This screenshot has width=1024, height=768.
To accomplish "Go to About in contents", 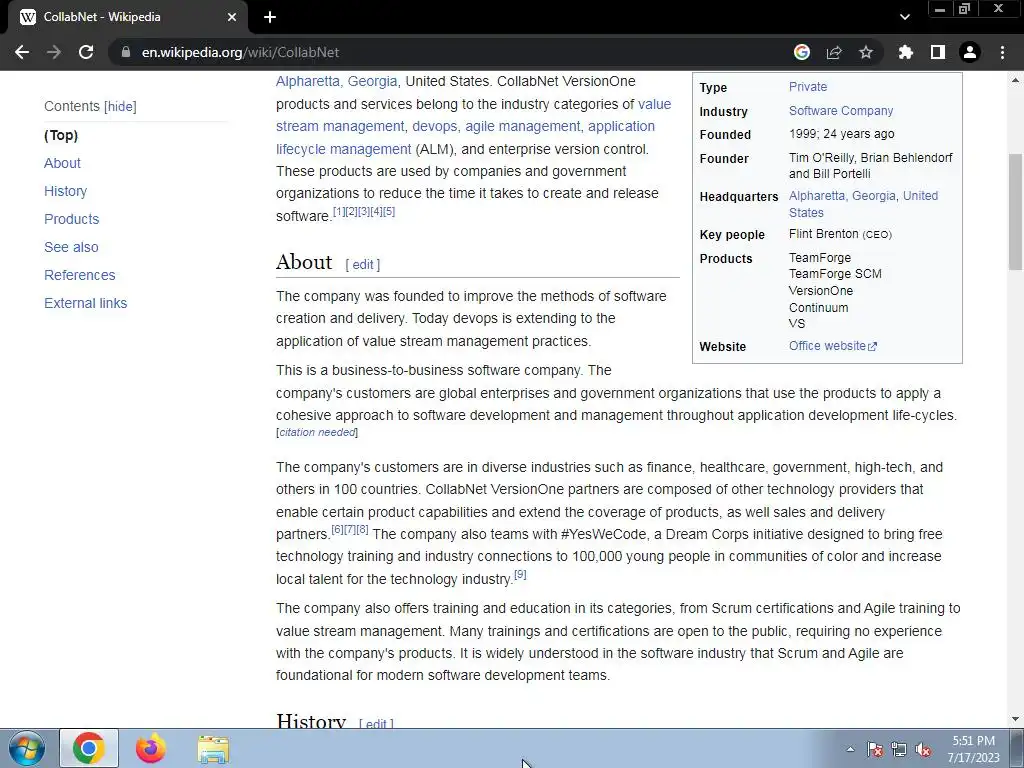I will coord(62,163).
